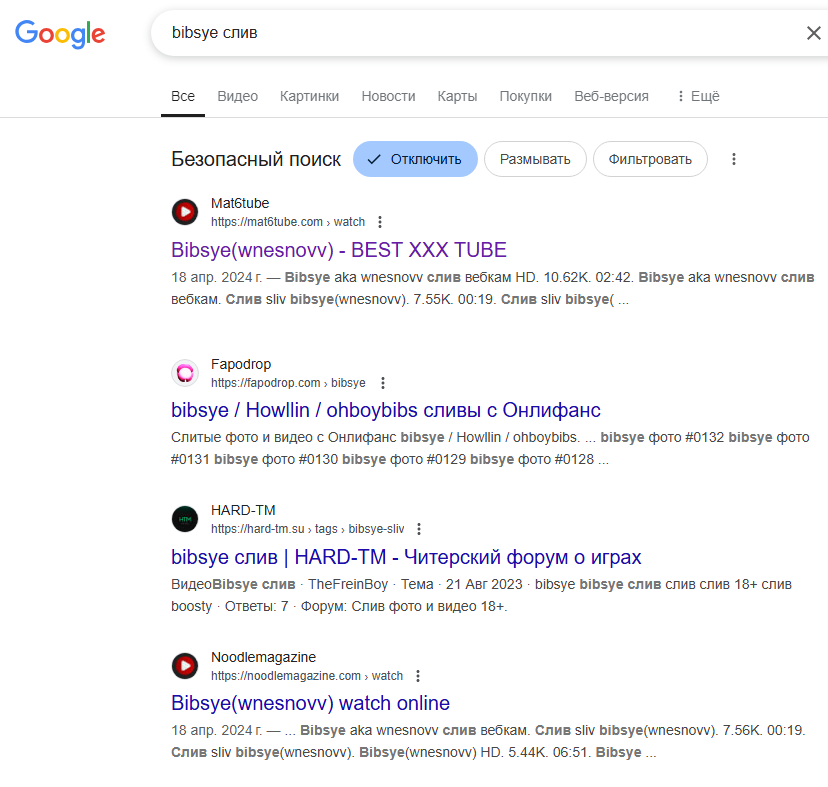Viewport: 828px width, 787px height.
Task: Go to the 'Новости' tab
Action: pyautogui.click(x=388, y=96)
